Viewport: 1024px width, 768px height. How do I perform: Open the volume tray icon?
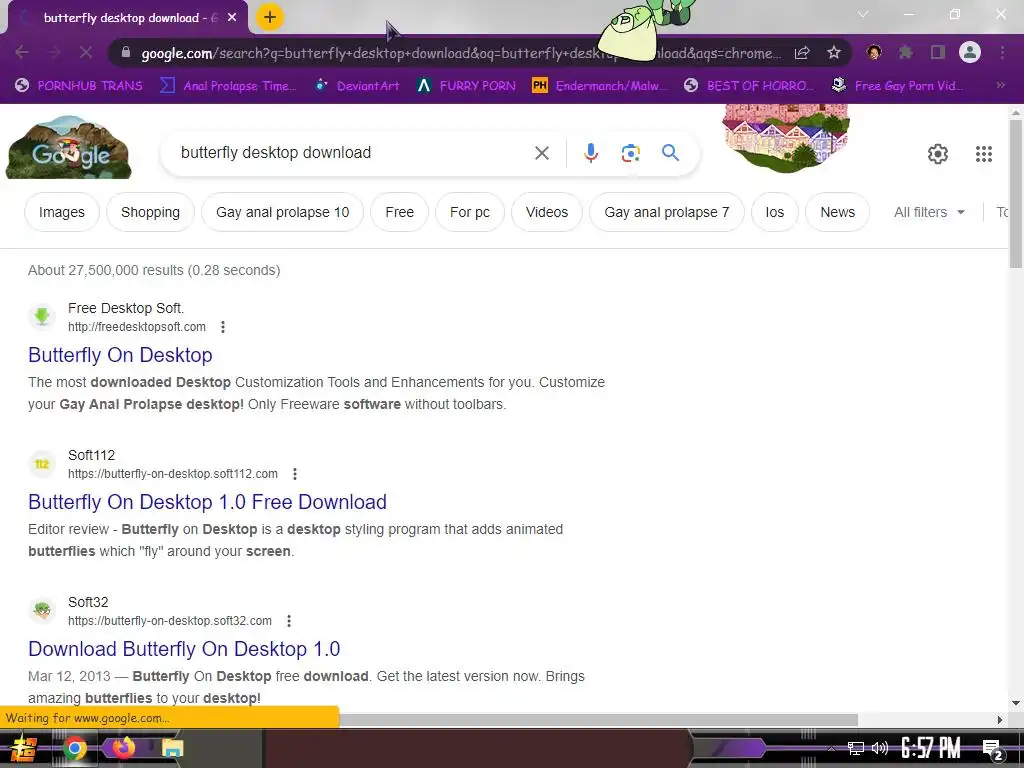pyautogui.click(x=880, y=748)
